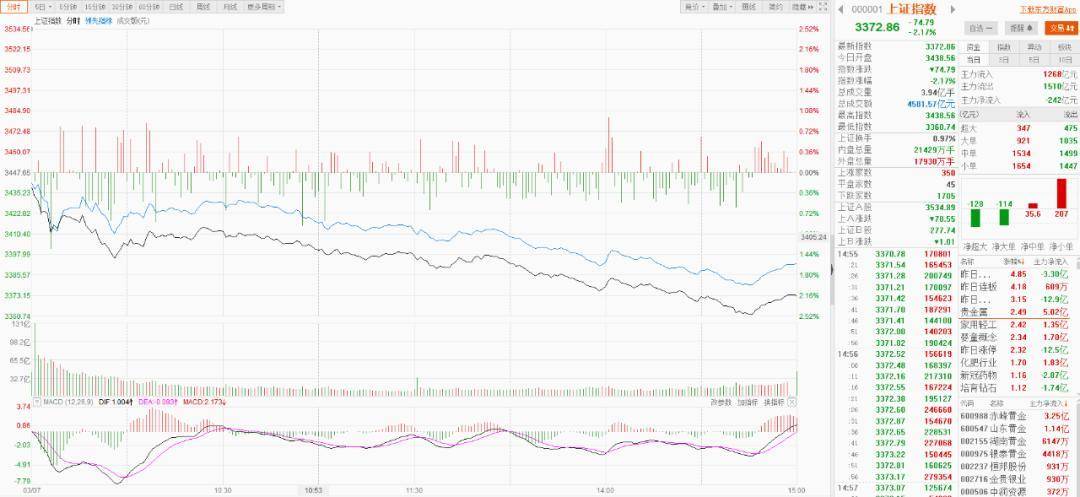This screenshot has width=1080, height=497.
Task: Open the 复权 dropdown in chart toolbar
Action: click(x=694, y=7)
